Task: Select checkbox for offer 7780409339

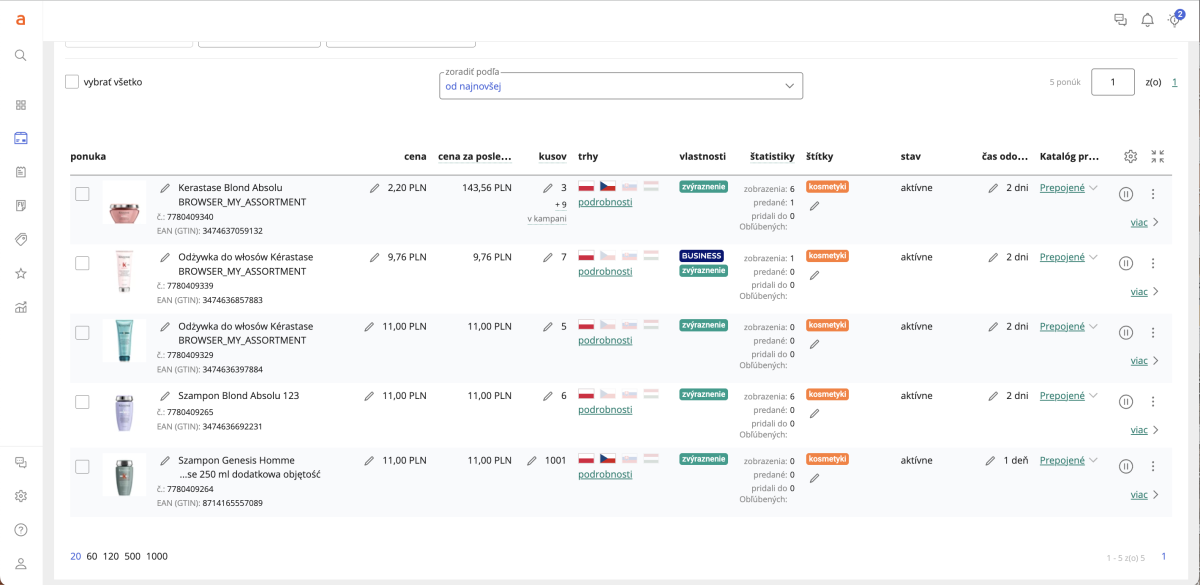Action: coord(83,263)
